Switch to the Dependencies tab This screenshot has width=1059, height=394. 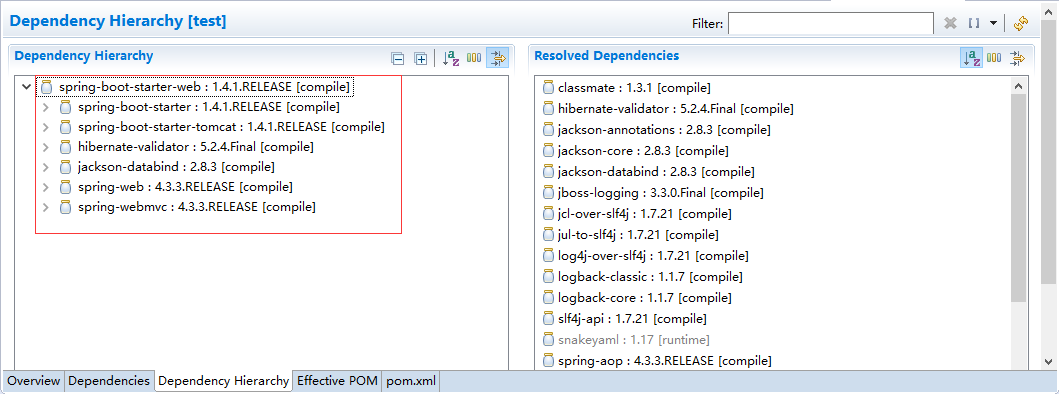pos(109,381)
